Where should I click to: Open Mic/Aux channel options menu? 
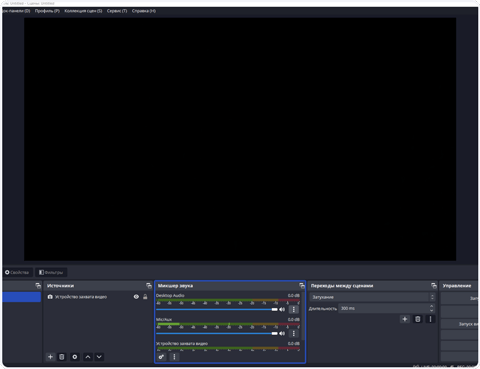click(294, 333)
